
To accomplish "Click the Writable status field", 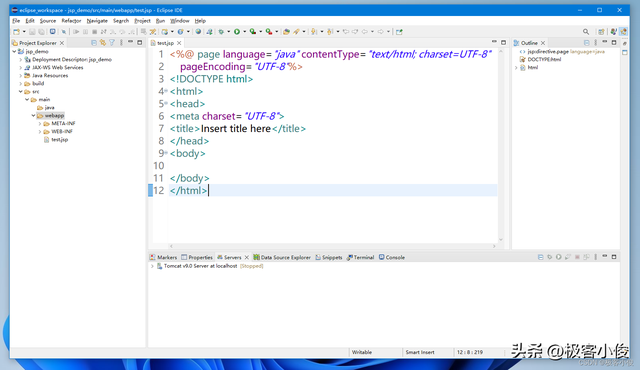I will coord(362,352).
